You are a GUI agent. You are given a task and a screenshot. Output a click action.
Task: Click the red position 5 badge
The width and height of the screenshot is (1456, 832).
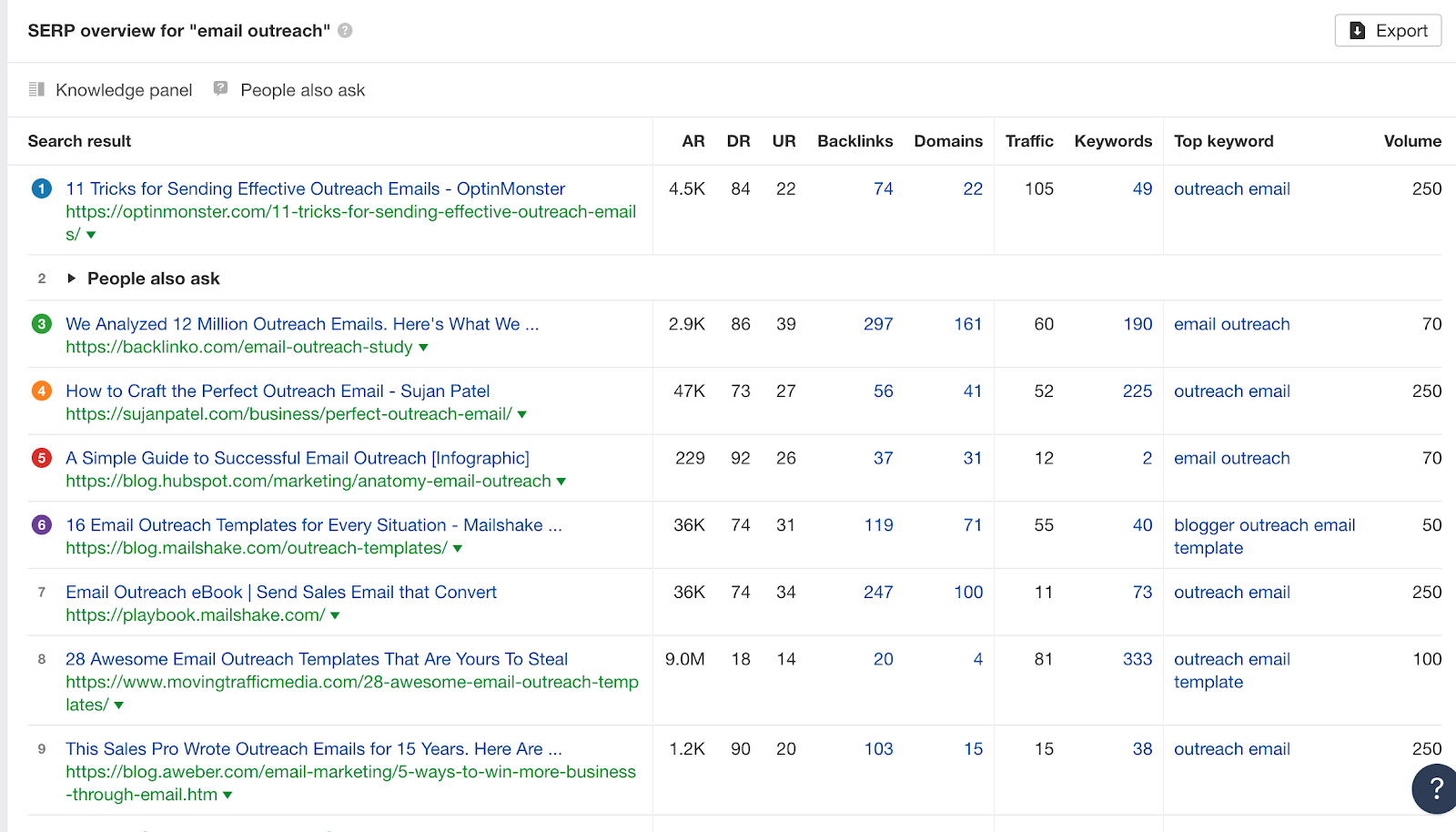[x=42, y=458]
